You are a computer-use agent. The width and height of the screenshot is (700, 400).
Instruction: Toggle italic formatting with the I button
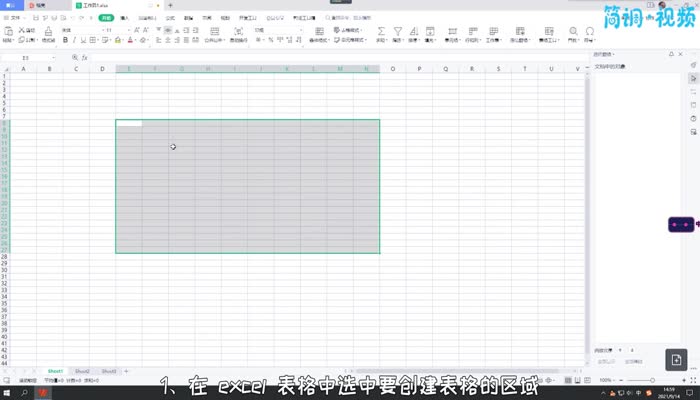tap(74, 41)
